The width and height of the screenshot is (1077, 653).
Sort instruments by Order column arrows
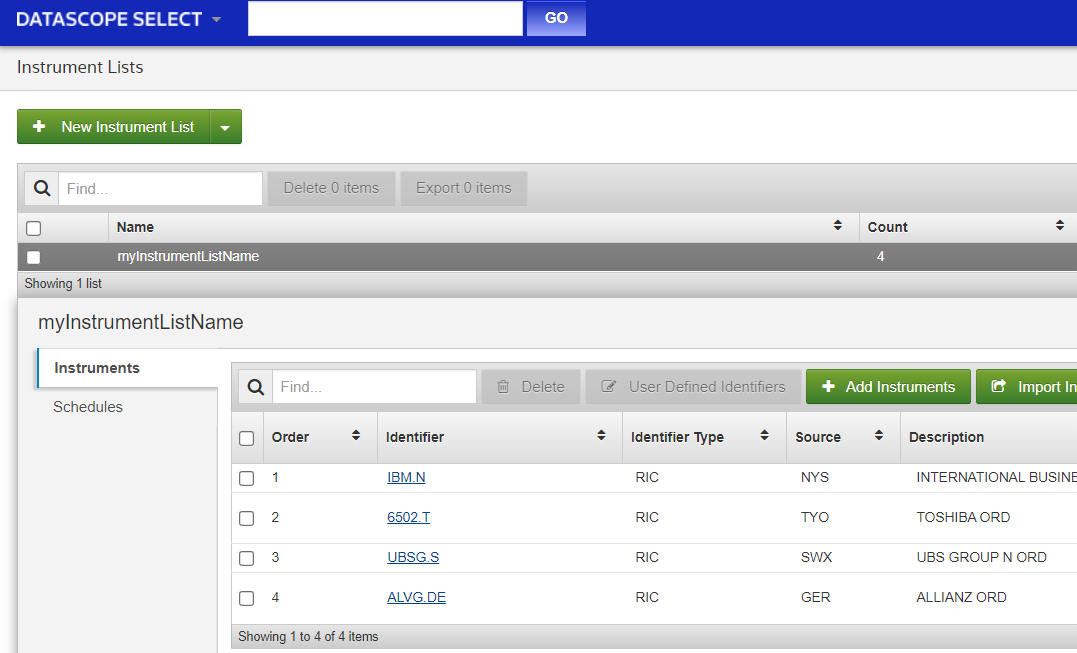[356, 436]
